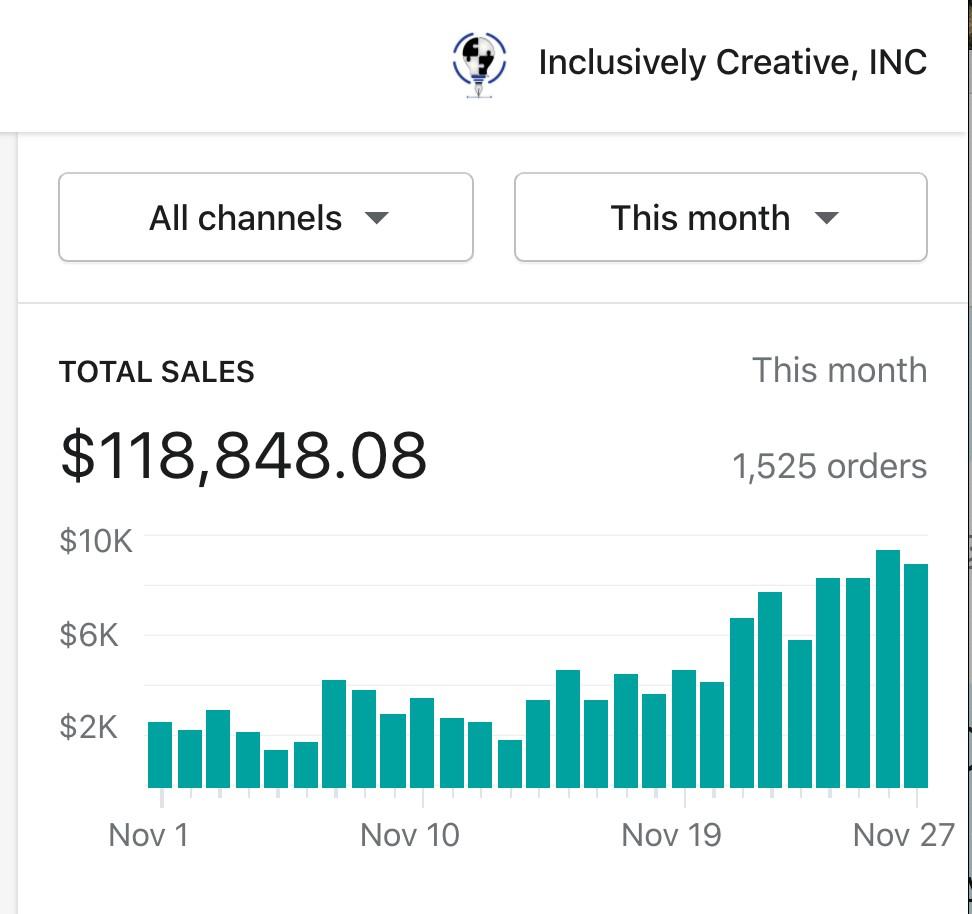Click the Nov 27 axis label

pos(904,835)
